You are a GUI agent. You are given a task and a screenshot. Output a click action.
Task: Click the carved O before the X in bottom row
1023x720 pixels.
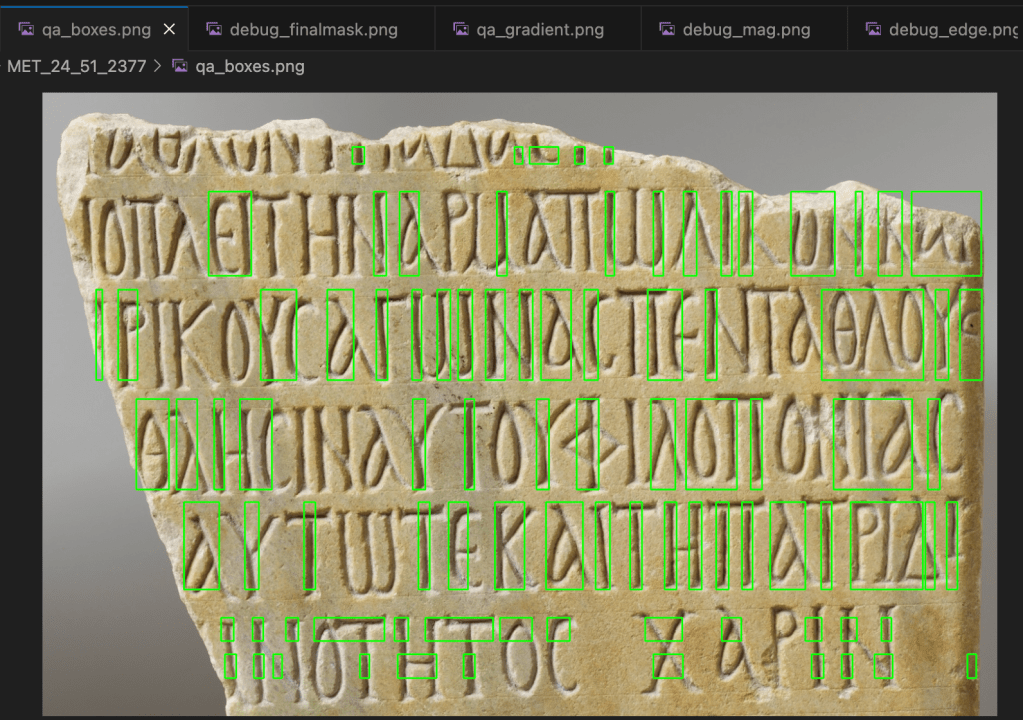[519, 655]
